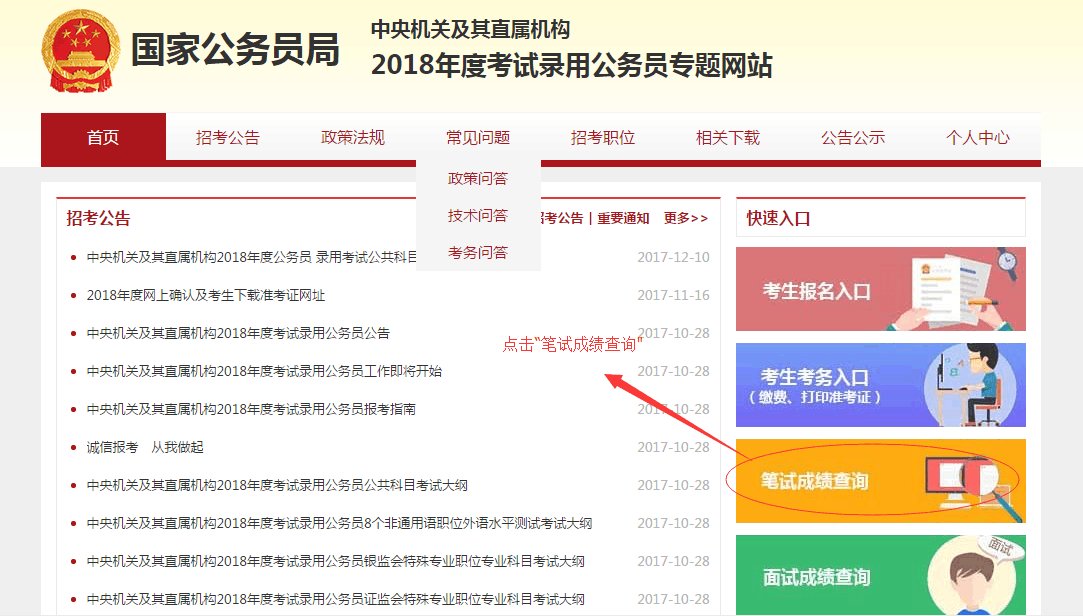1083x616 pixels.
Task: Open the 招考公告 menu item
Action: [227, 138]
